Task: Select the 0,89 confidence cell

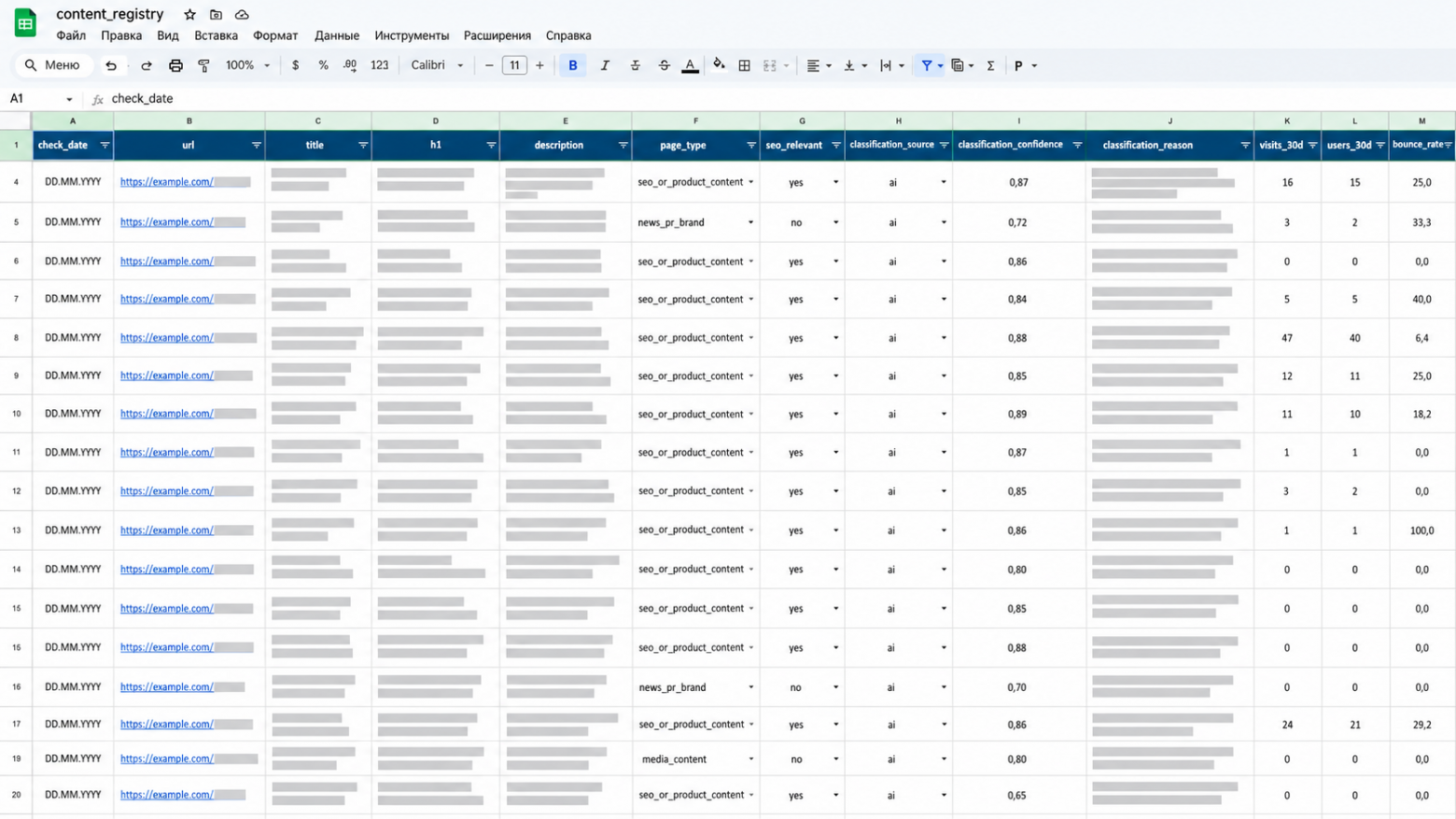Action: click(1018, 414)
